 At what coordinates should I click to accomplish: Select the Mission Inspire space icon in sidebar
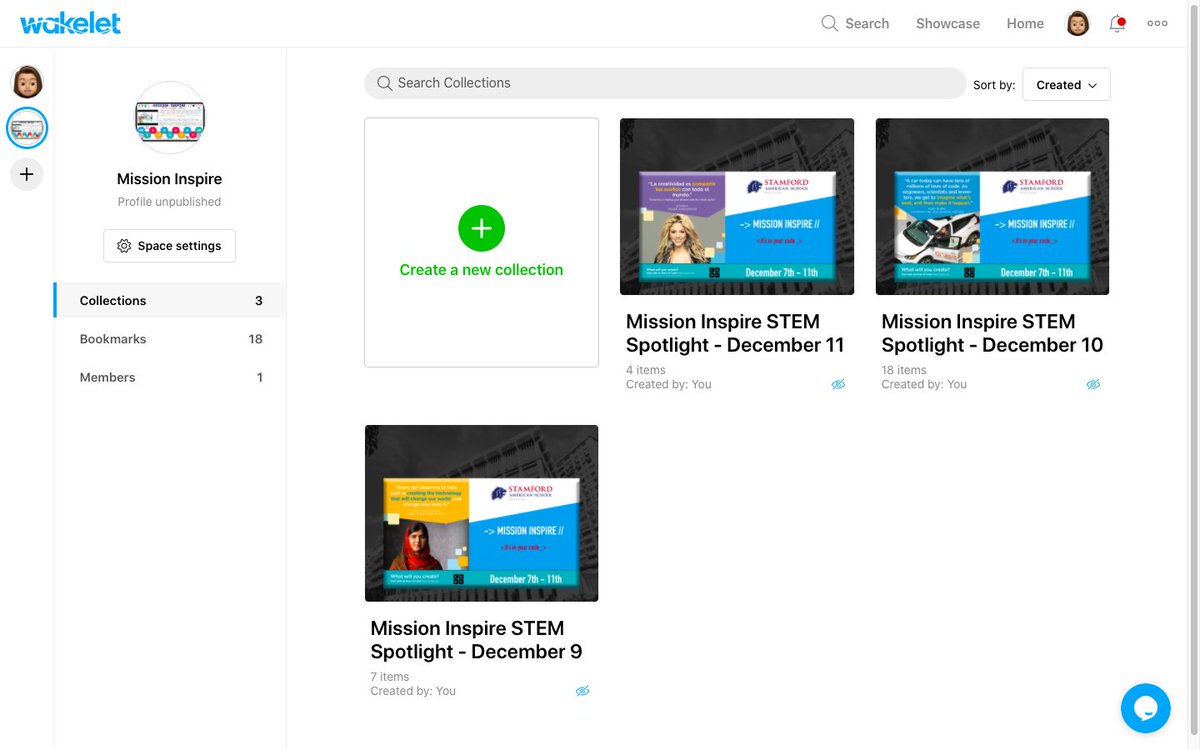tap(27, 127)
